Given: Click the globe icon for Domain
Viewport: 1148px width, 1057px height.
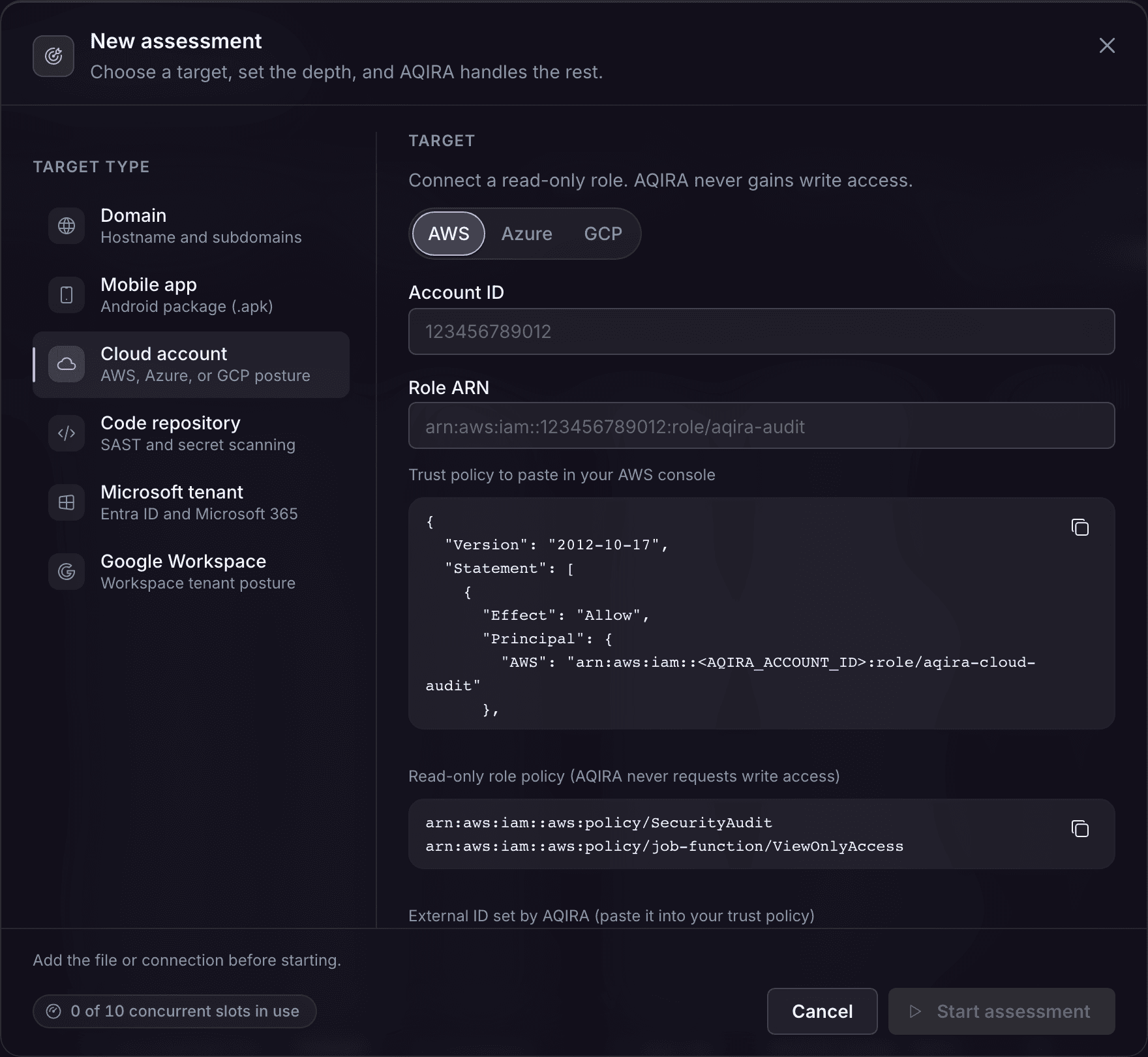Looking at the screenshot, I should 67,226.
